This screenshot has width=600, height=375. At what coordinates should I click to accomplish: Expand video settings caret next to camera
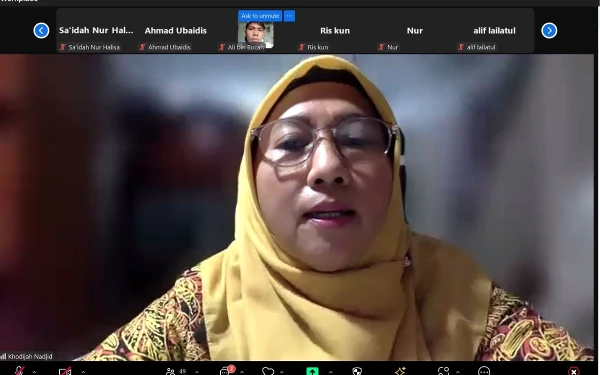(x=83, y=372)
